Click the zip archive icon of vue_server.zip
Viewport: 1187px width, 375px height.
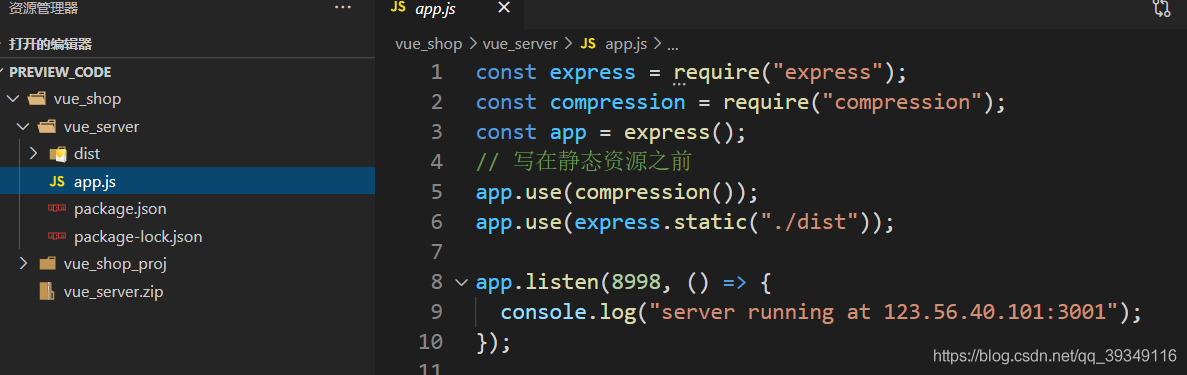47,291
